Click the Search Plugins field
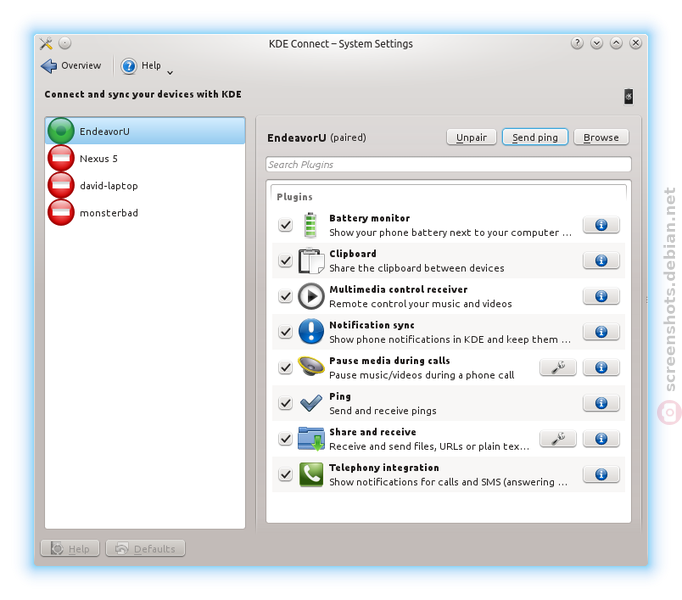 (448, 164)
